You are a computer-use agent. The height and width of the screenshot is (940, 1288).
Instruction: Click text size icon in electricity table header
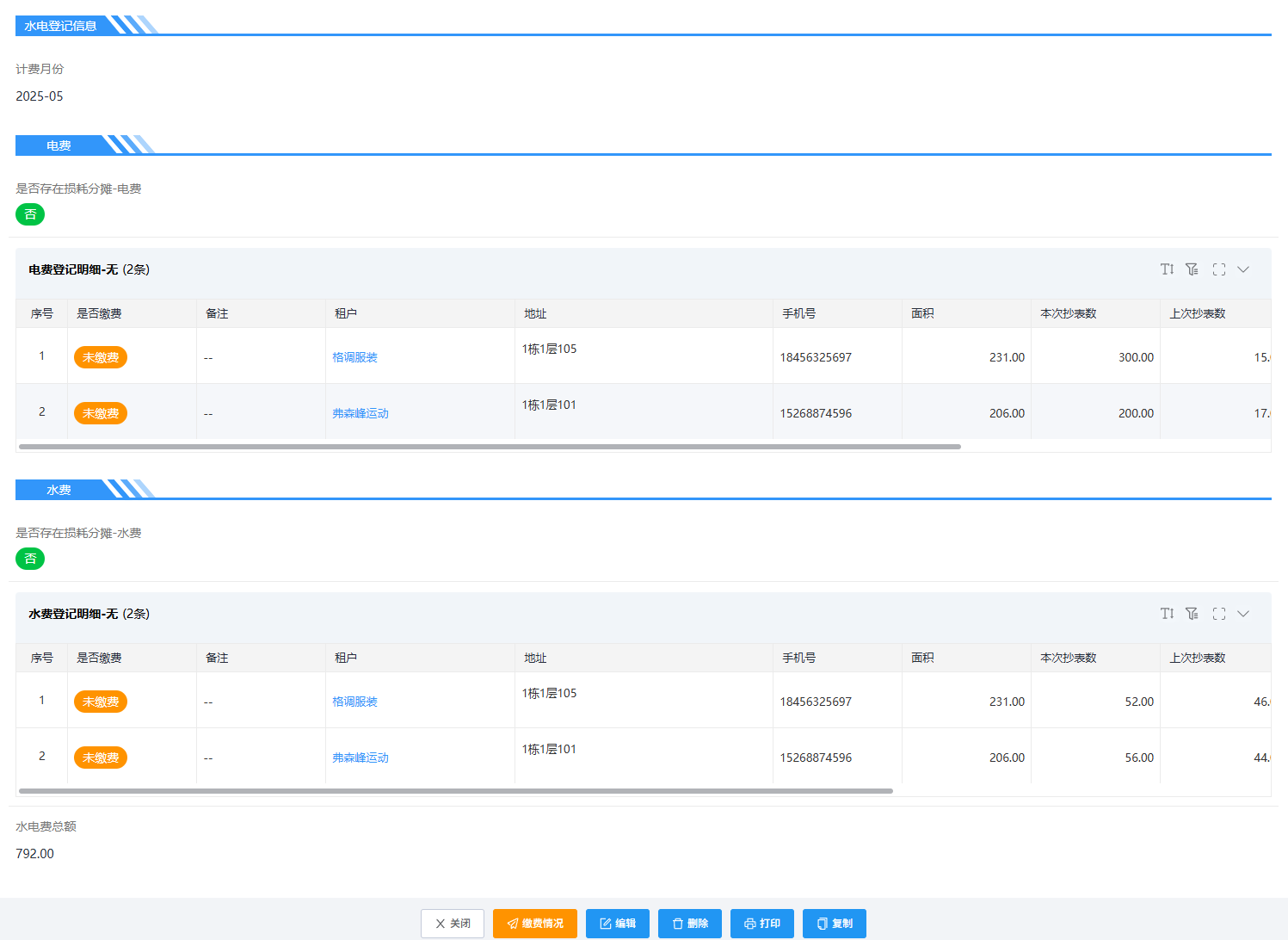click(1167, 269)
